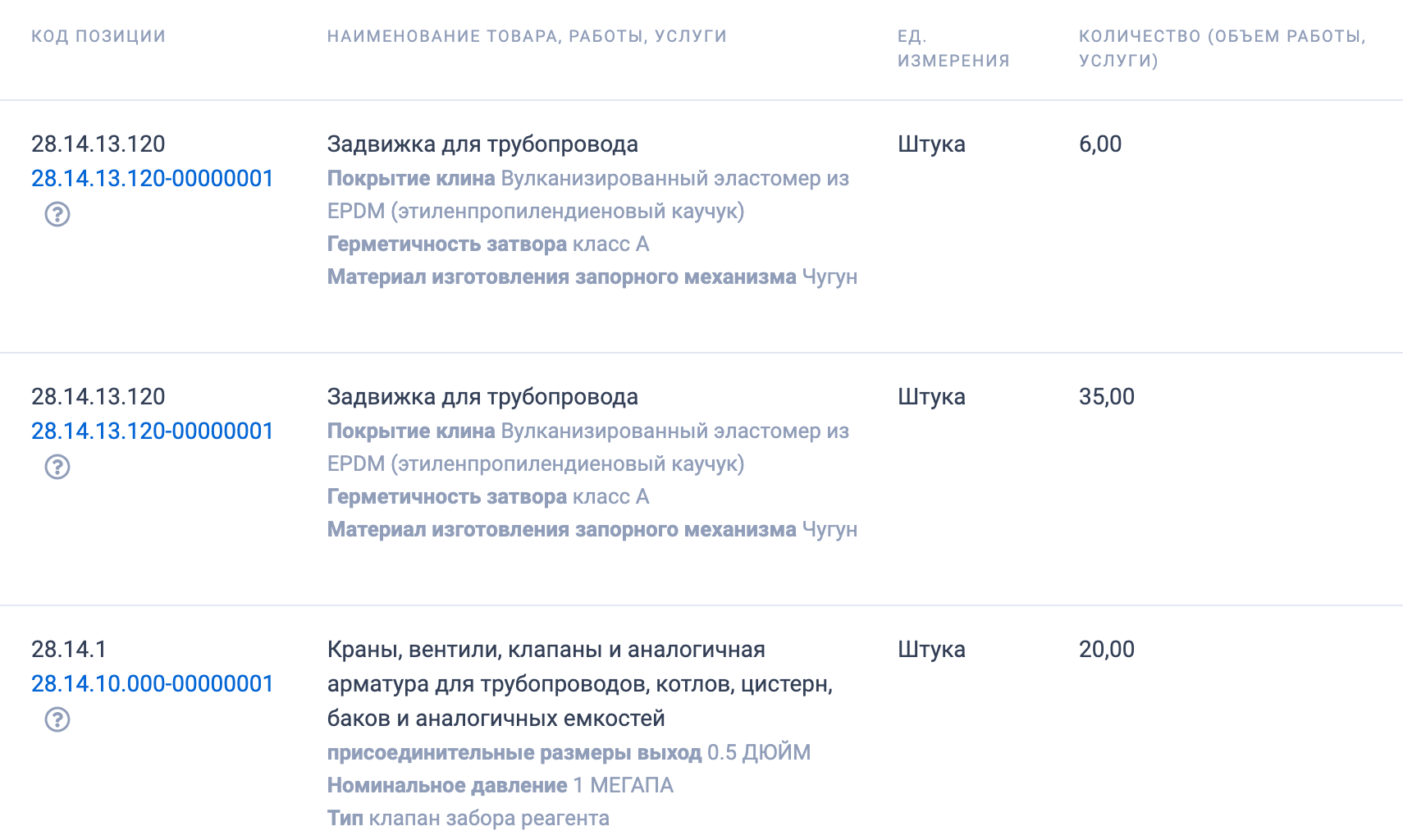The width and height of the screenshot is (1403, 840).
Task: Click the quantity value 20,00 in last row
Action: pos(1106,649)
